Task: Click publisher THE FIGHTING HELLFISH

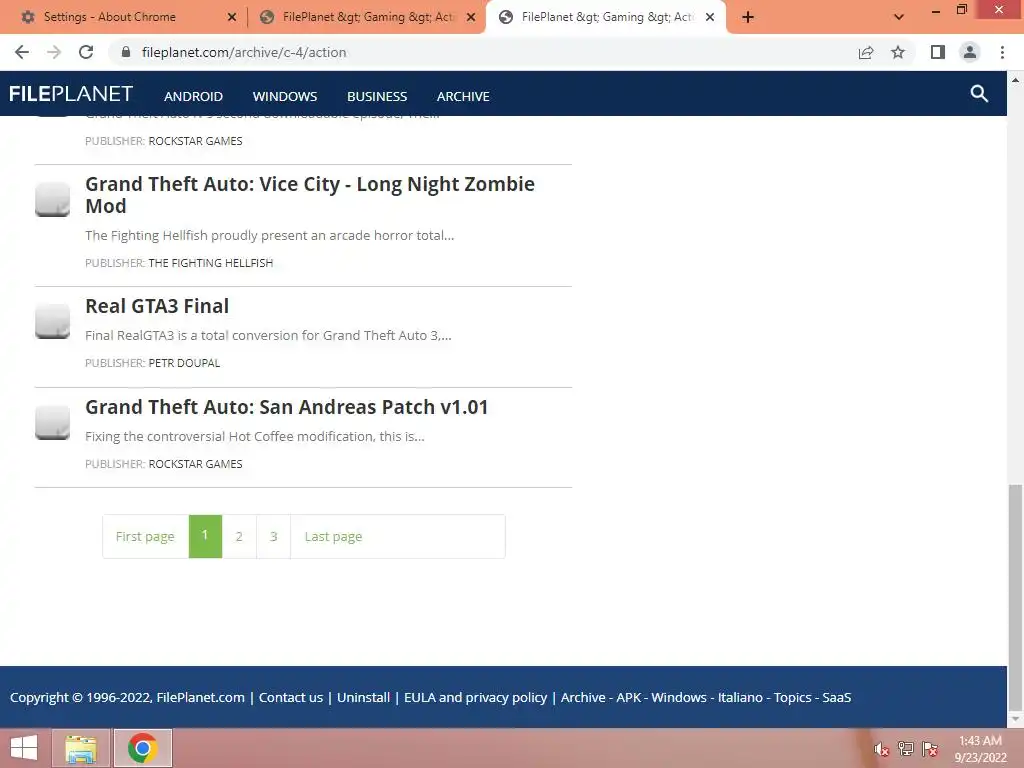Action: click(x=210, y=263)
